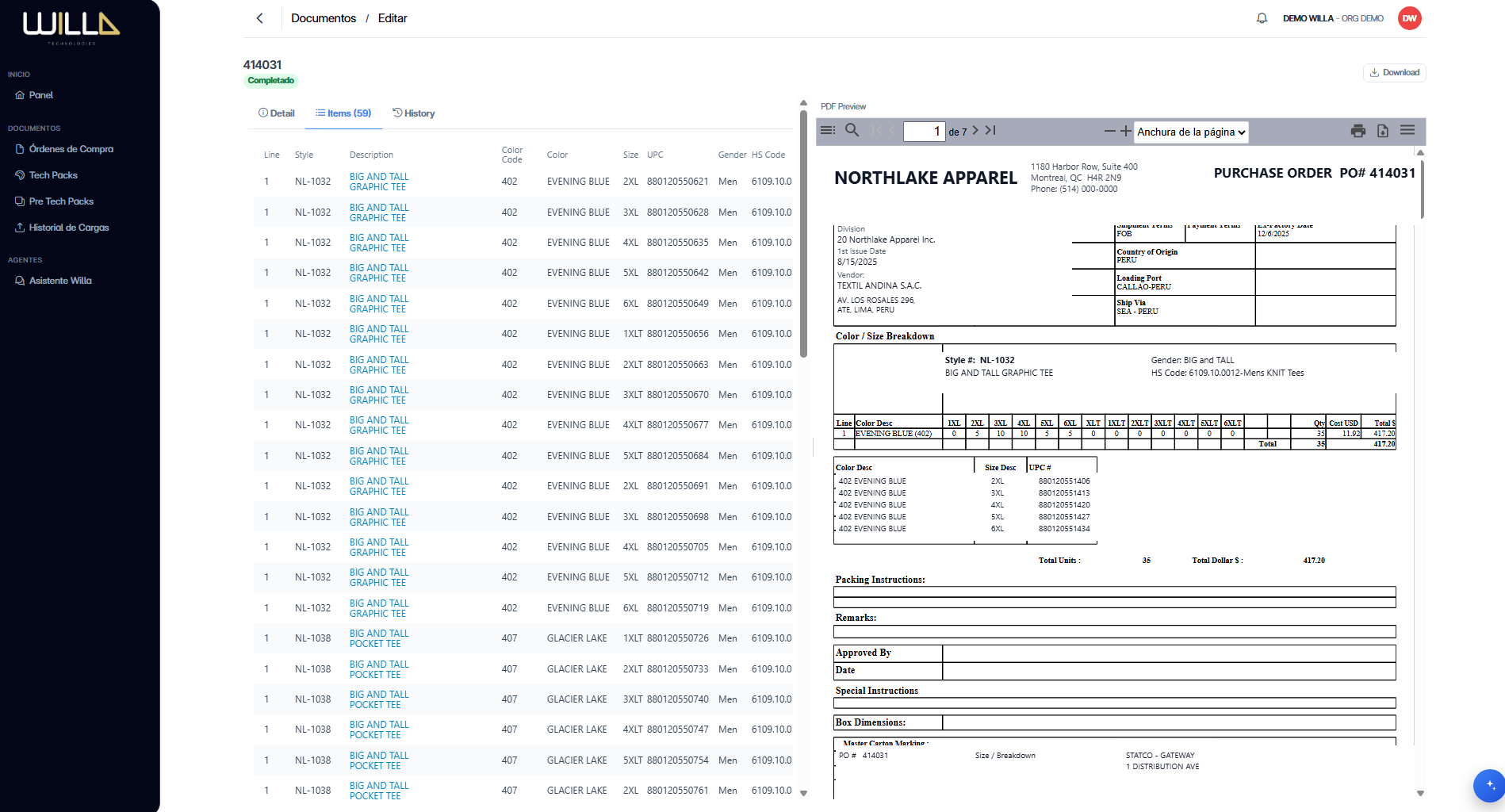This screenshot has width=1505, height=812.
Task: Zoom out PDF with minus icon
Action: [1110, 131]
